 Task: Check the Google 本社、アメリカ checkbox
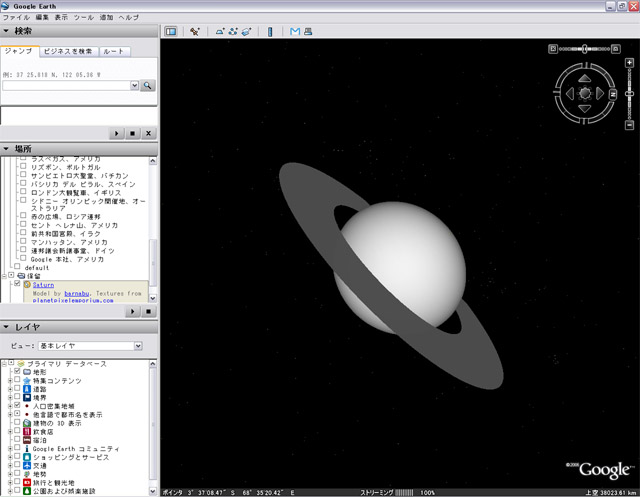pos(23,258)
